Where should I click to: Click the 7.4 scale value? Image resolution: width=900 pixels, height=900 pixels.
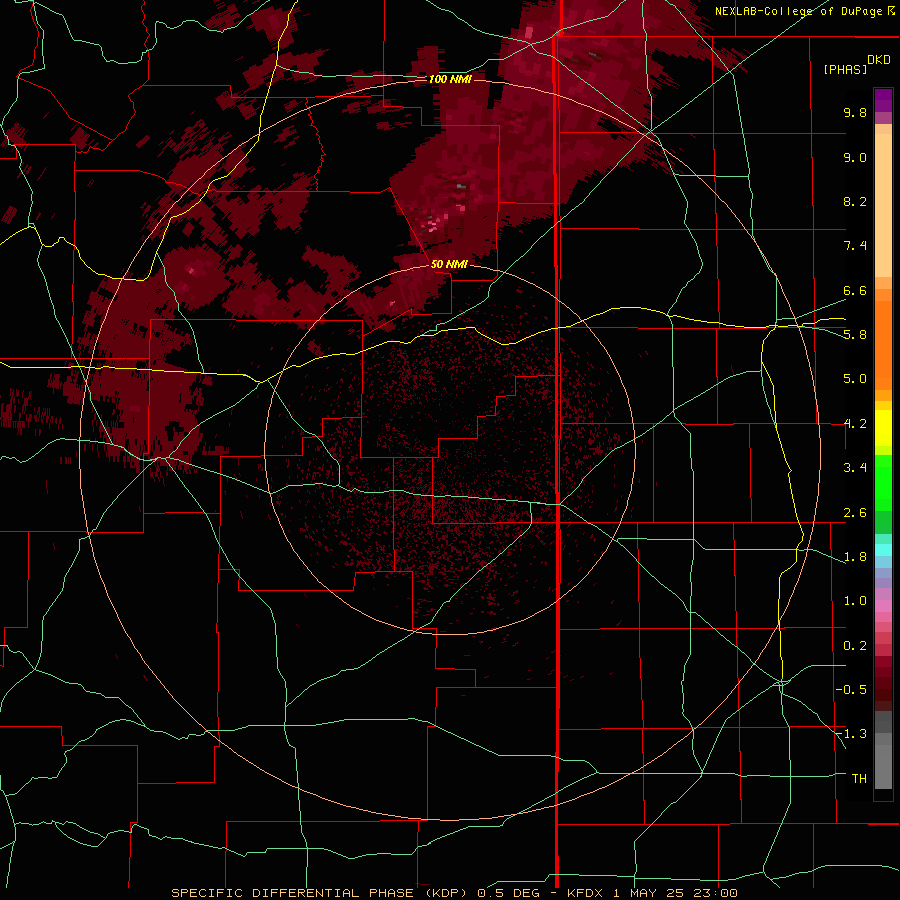855,246
